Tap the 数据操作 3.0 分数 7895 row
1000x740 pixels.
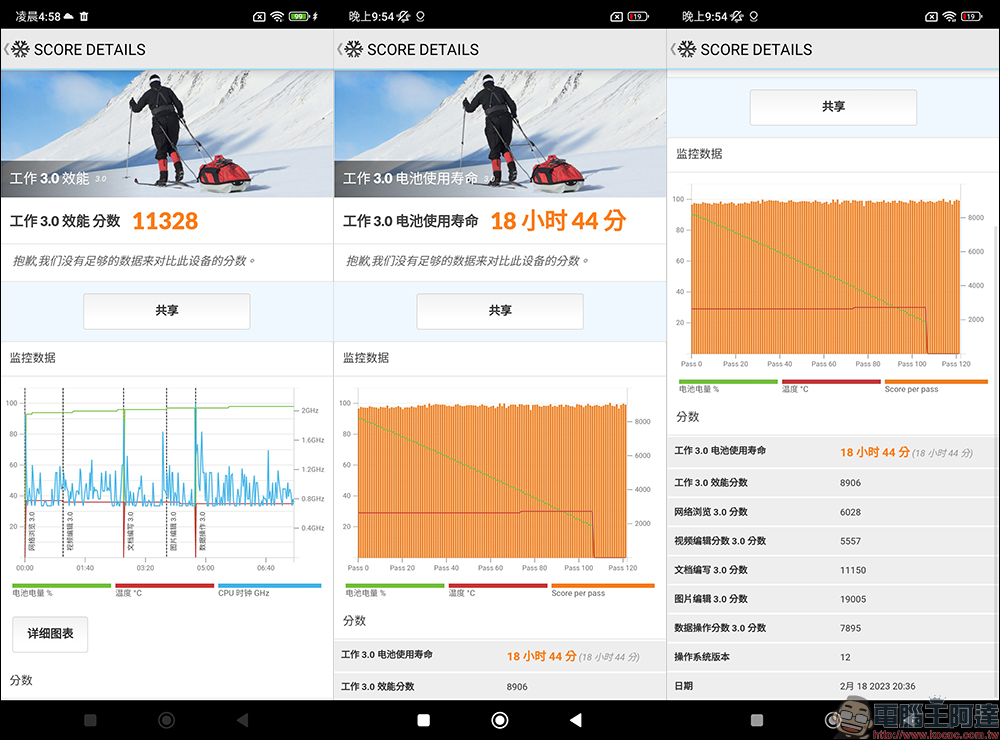click(x=833, y=628)
